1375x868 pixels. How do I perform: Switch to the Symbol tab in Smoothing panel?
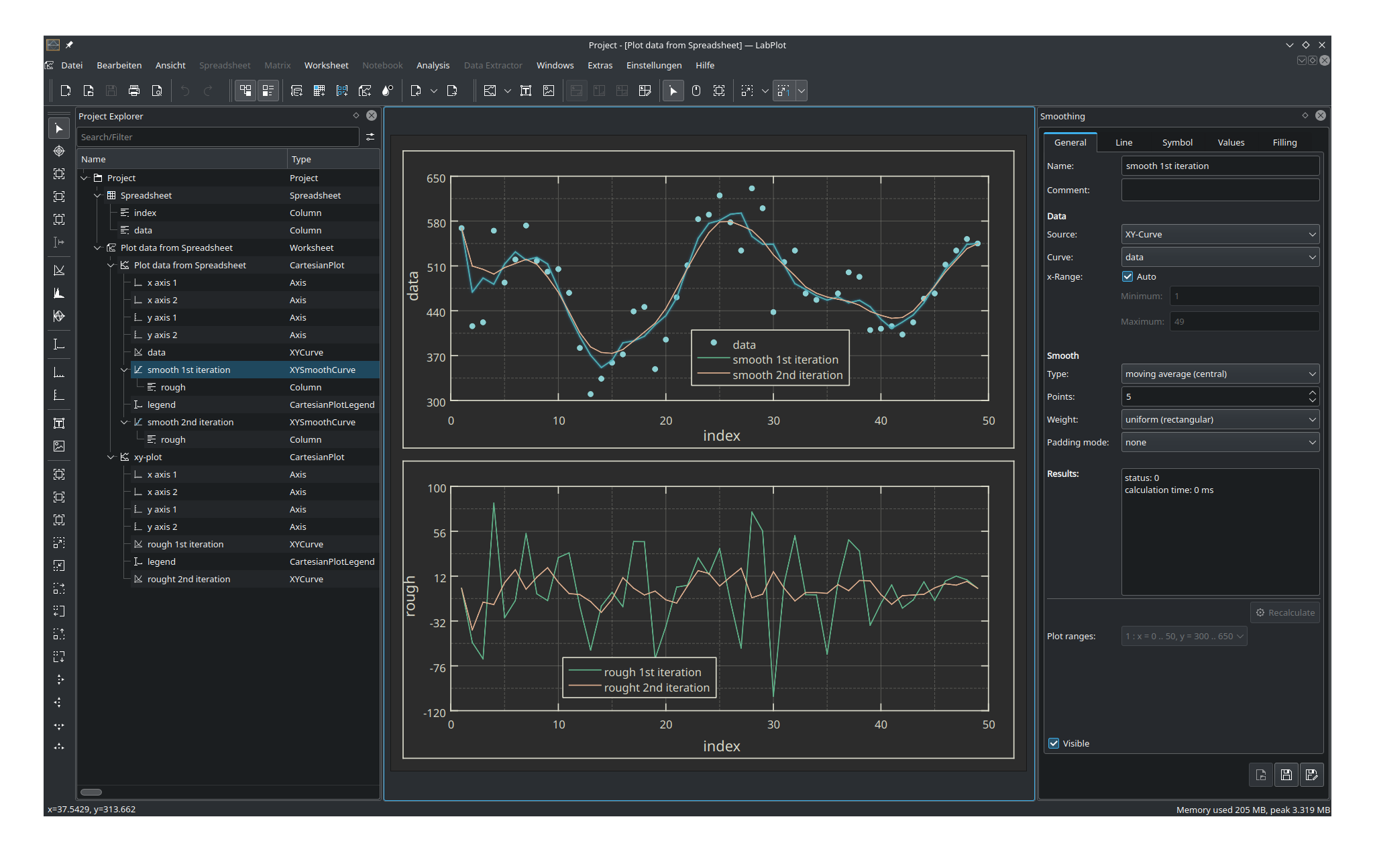click(x=1176, y=142)
